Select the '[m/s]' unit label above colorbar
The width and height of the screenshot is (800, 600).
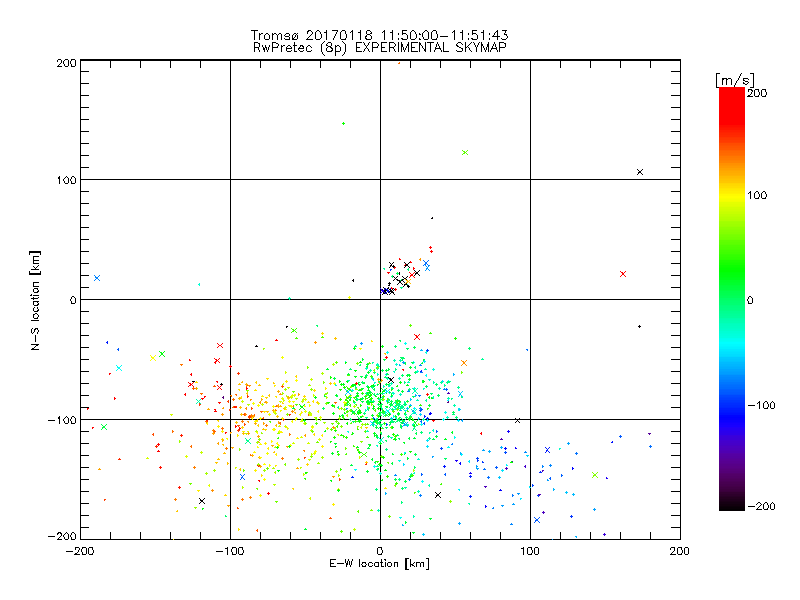[x=735, y=80]
